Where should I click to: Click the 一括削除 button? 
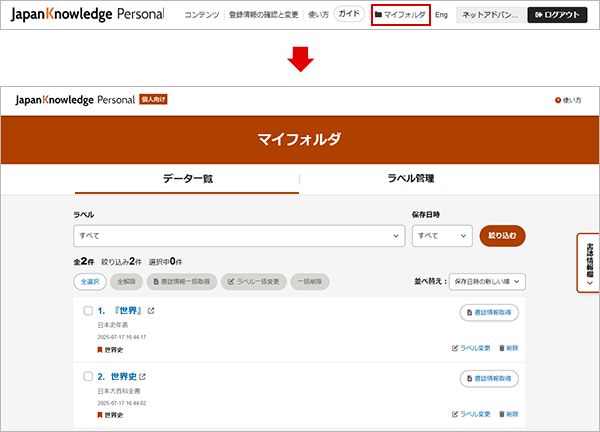tap(310, 282)
